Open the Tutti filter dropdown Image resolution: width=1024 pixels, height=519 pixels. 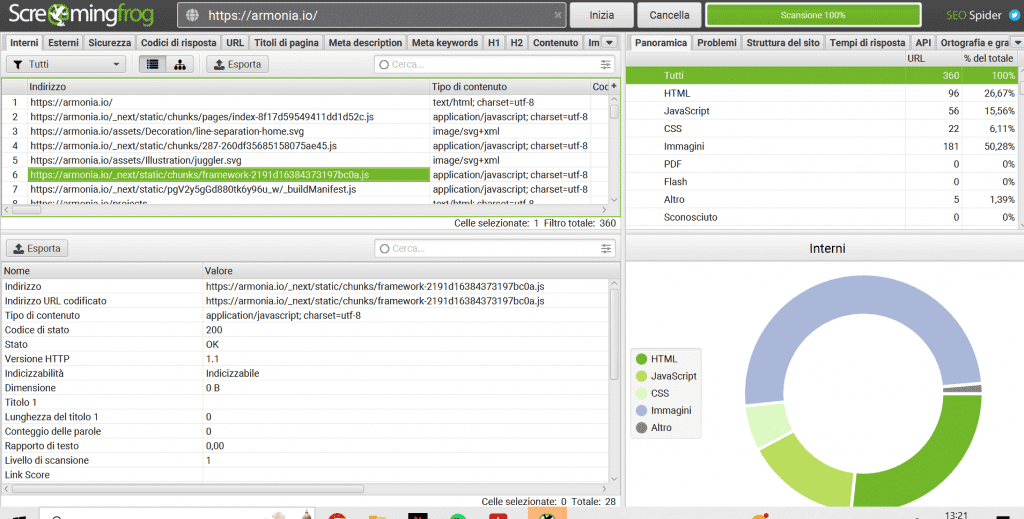click(66, 64)
